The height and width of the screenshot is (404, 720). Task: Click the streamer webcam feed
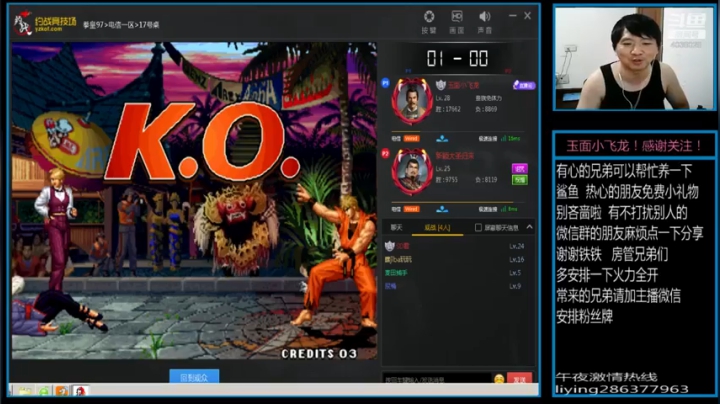pos(635,58)
